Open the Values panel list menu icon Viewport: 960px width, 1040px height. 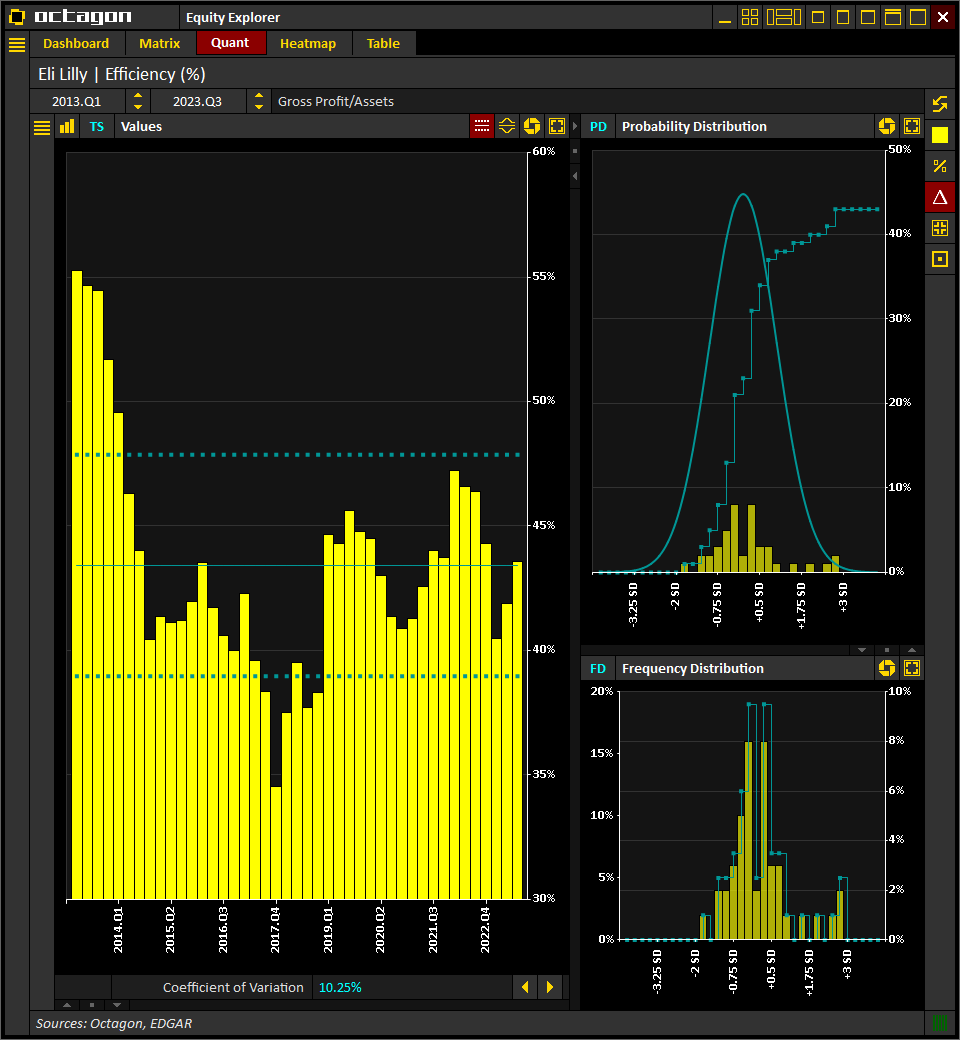coord(42,127)
